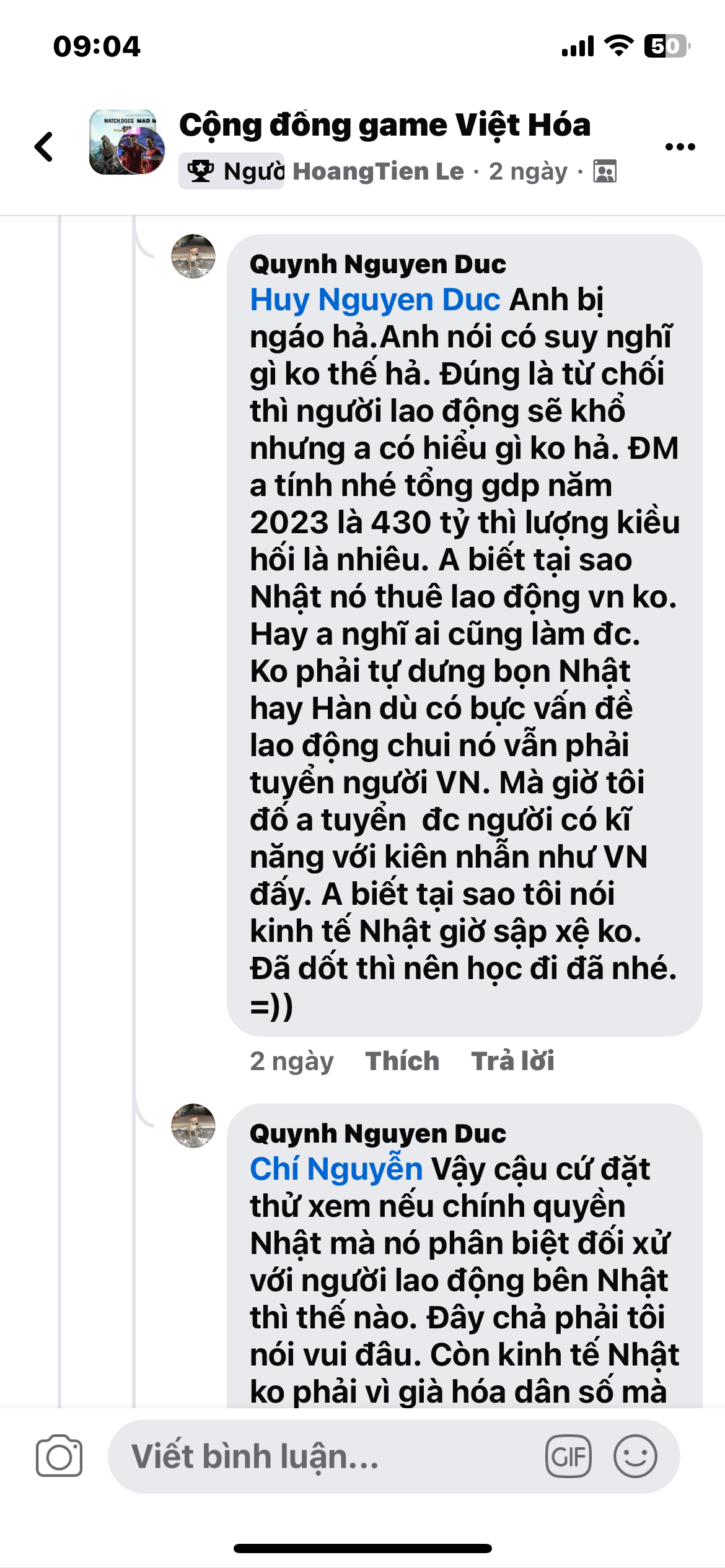Tap the first Quynh Nguyen Duc avatar
Screen dimensions: 725x1568
point(193,256)
